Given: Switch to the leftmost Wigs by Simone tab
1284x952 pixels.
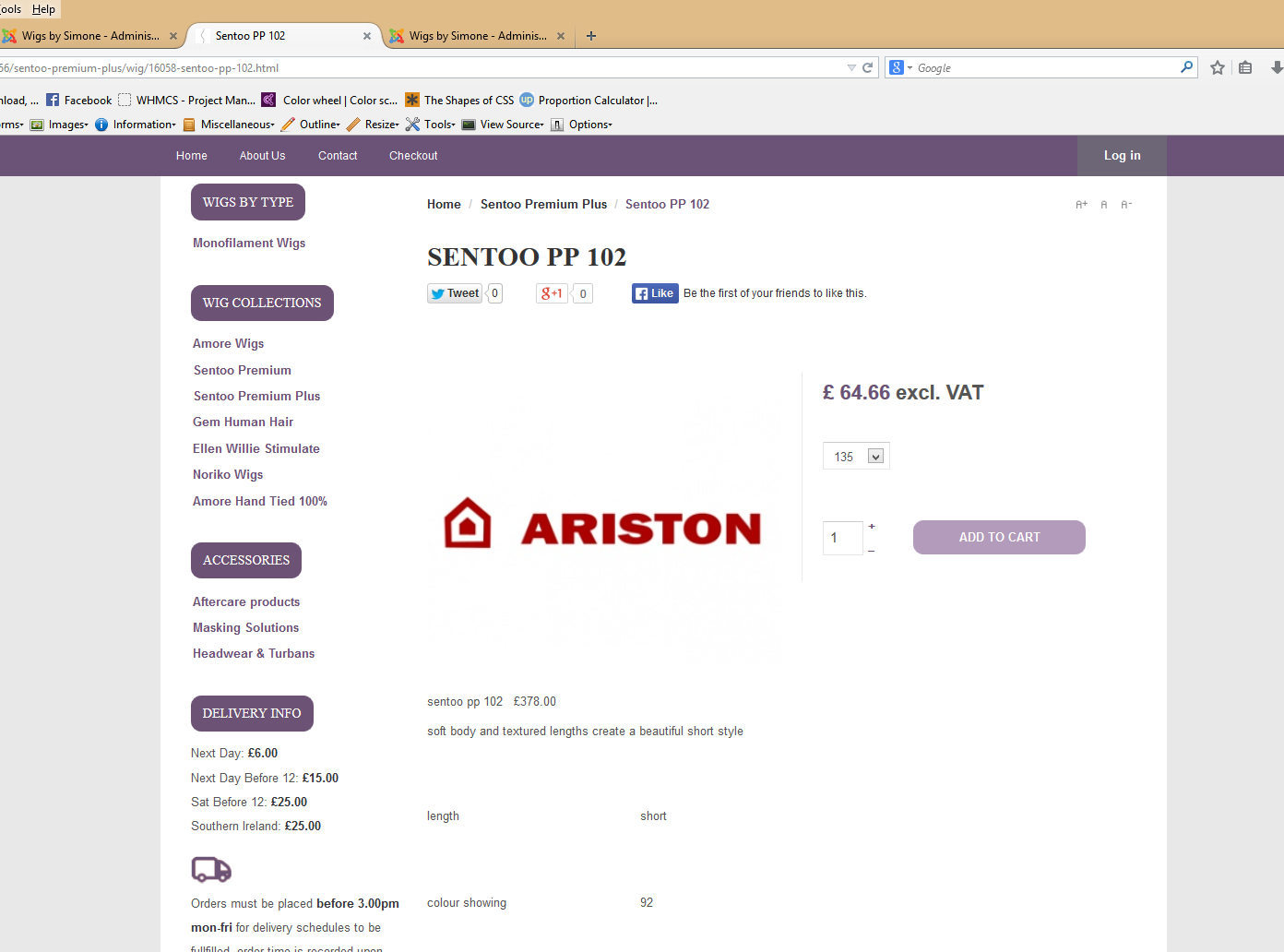Looking at the screenshot, I should 90,36.
